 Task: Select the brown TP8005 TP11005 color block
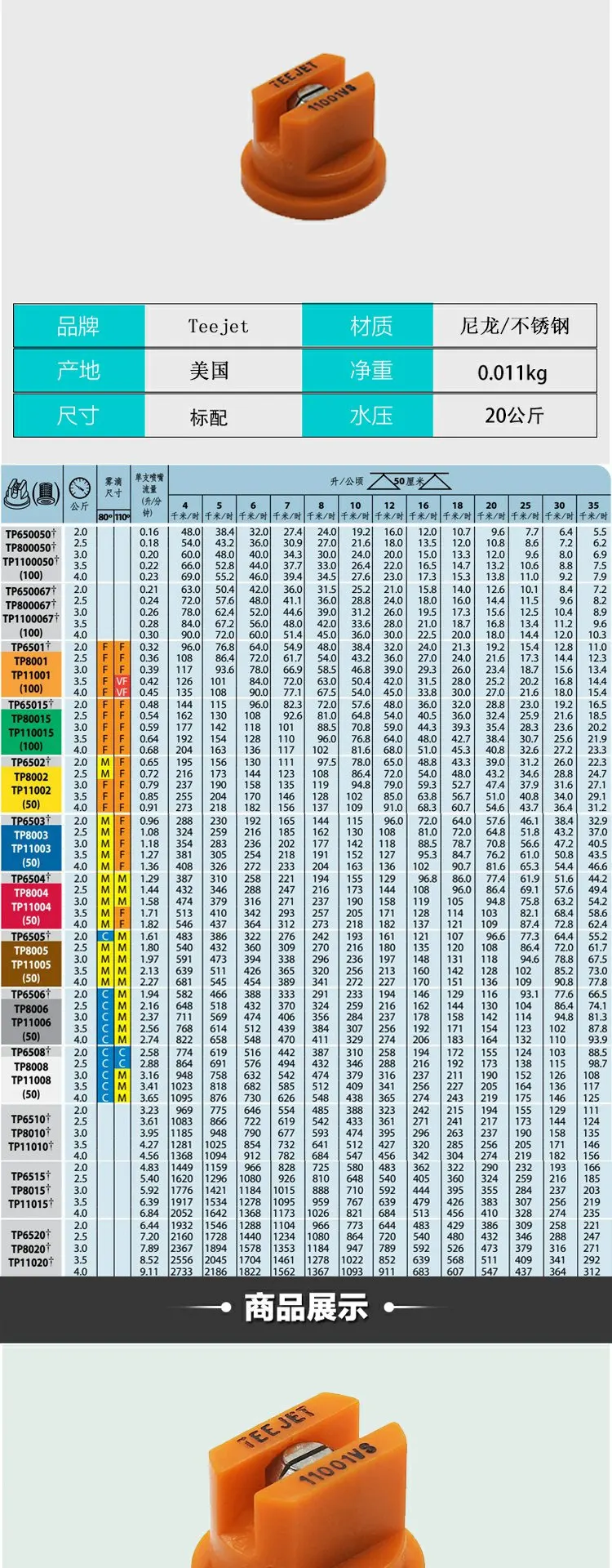pos(31,964)
